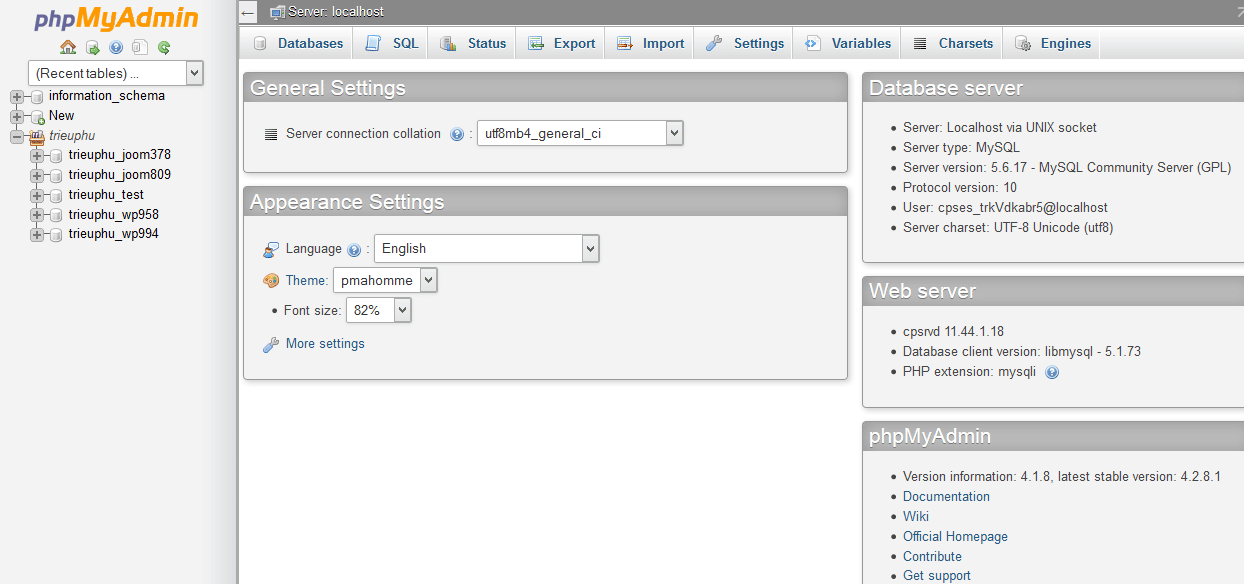
Task: Open the Databases tab
Action: (x=298, y=43)
